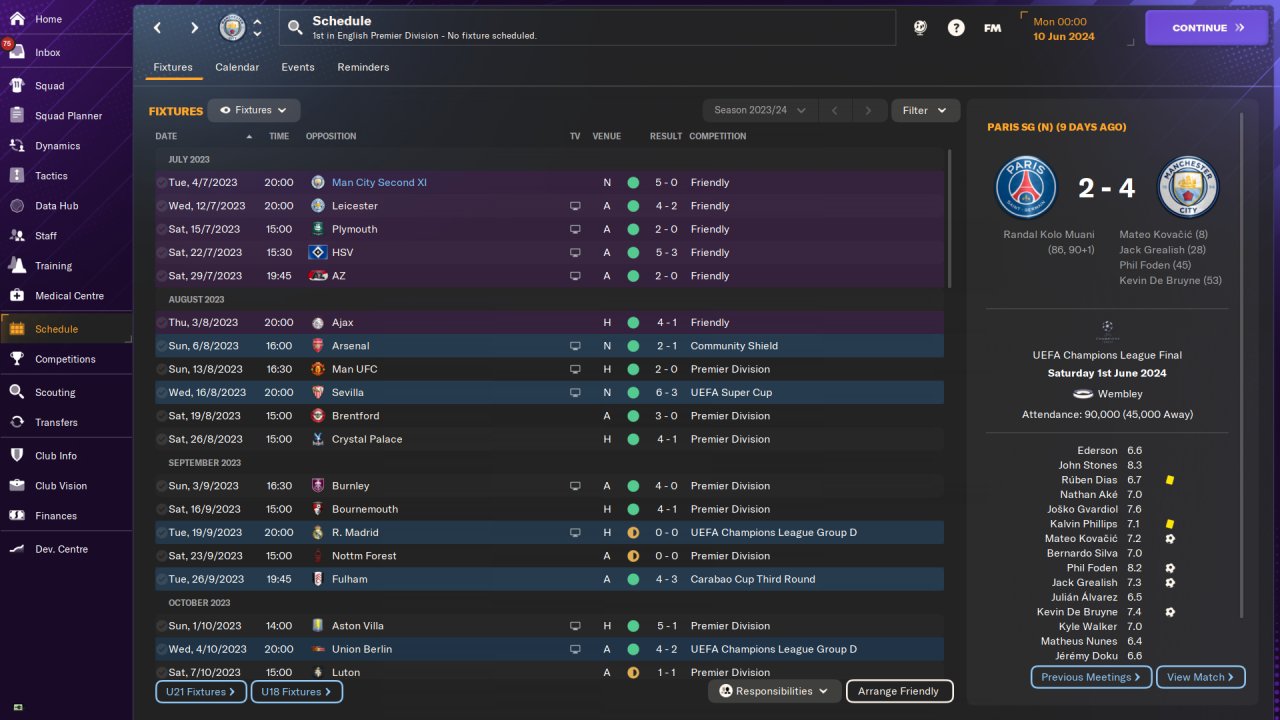This screenshot has height=720, width=1280.
Task: Open the Finances icon
Action: click(x=17, y=516)
